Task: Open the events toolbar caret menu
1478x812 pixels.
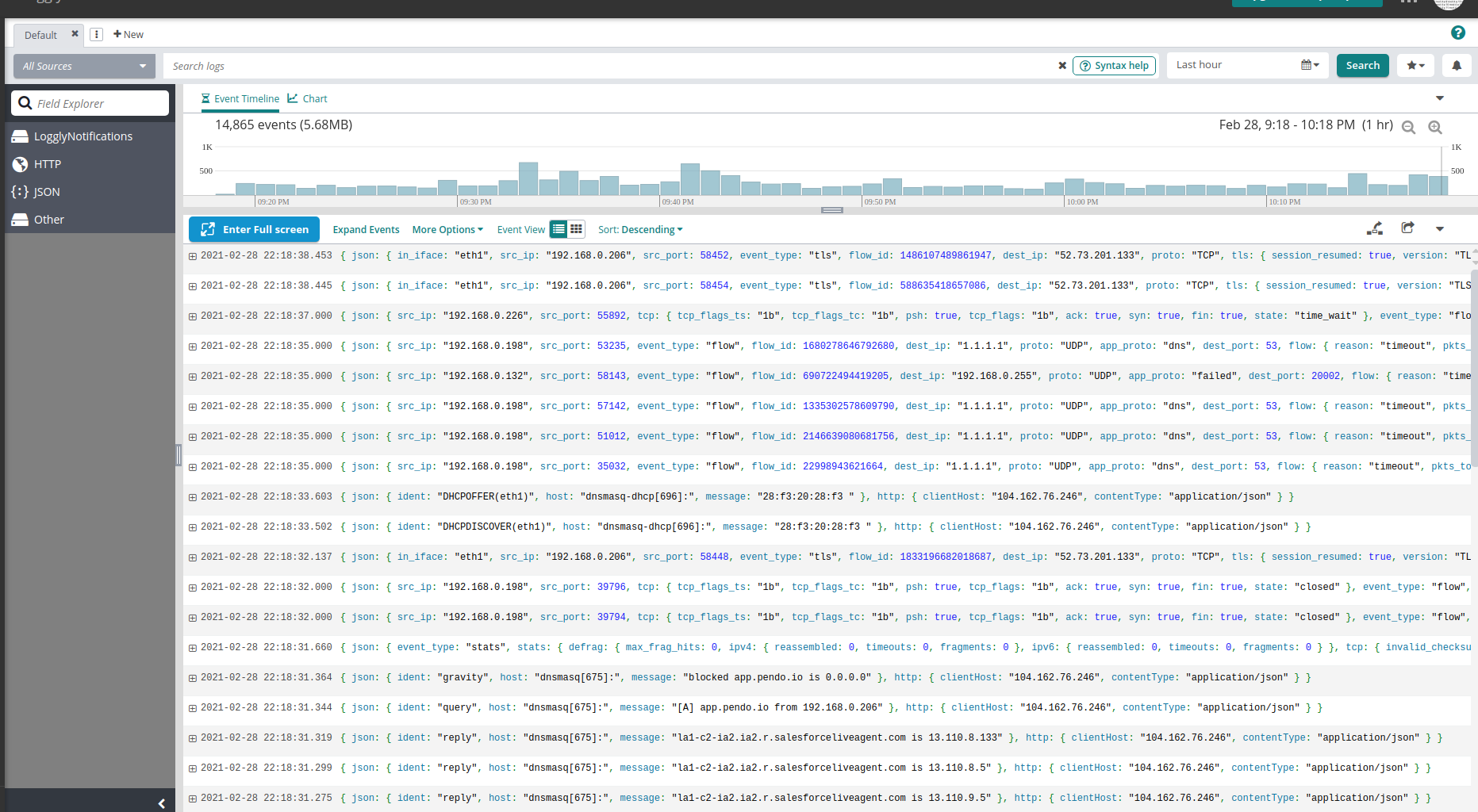Action: click(x=1440, y=229)
